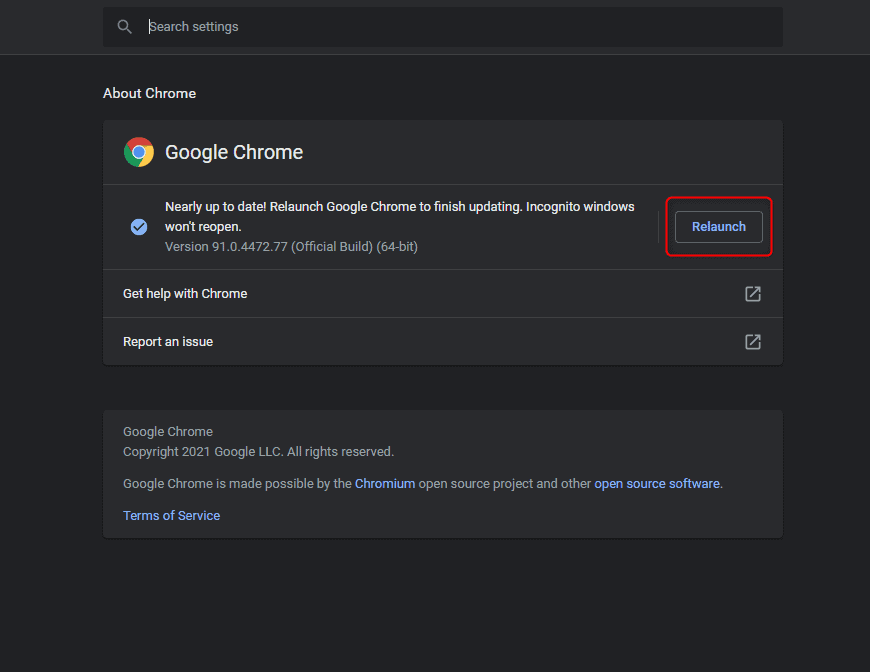Click the Google Chrome logo icon
This screenshot has width=870, height=672.
tap(139, 152)
